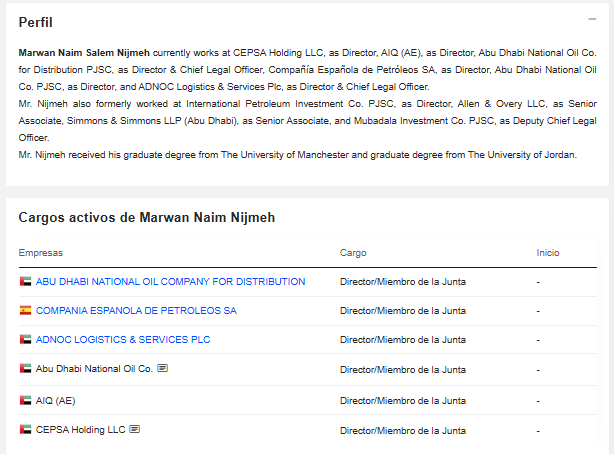Click the flag icon beside ADNOC LOGISTICS & SERVICES

(25, 340)
